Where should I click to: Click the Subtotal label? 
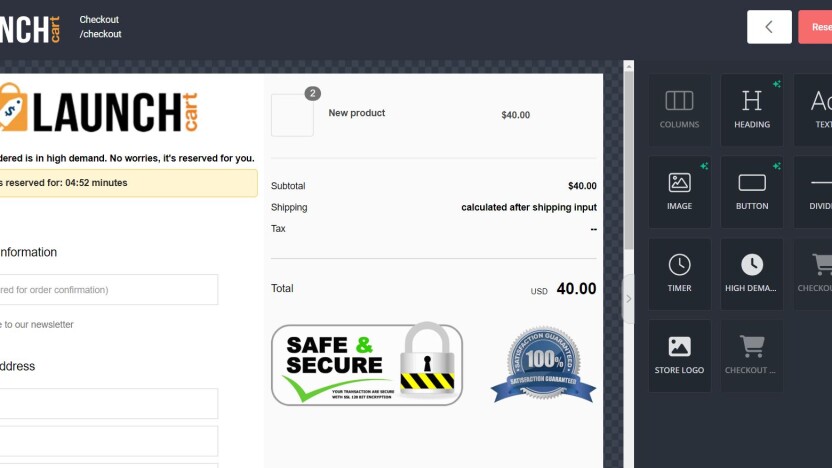point(288,186)
